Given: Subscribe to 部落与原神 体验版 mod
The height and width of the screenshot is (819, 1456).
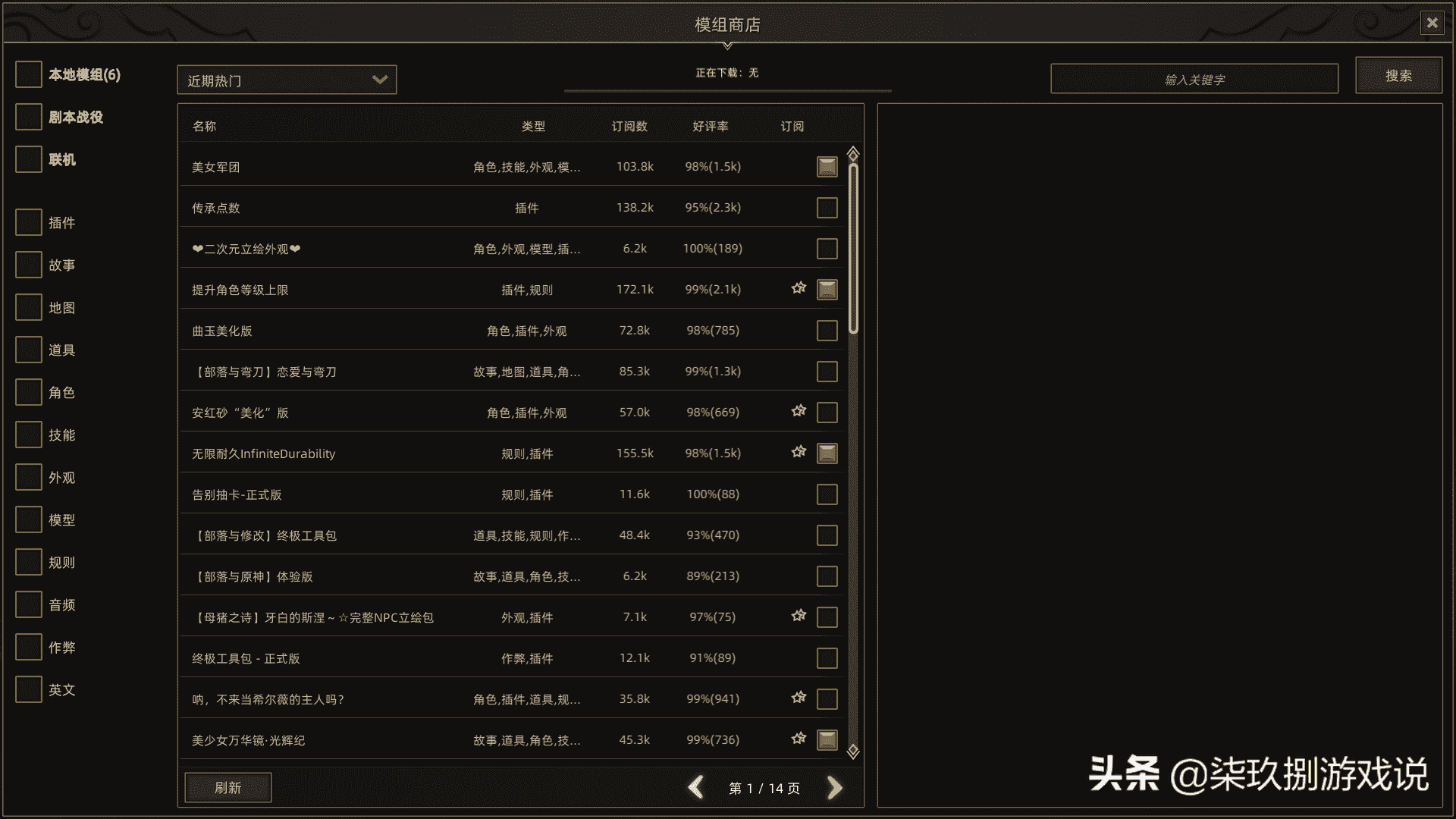Looking at the screenshot, I should click(827, 576).
